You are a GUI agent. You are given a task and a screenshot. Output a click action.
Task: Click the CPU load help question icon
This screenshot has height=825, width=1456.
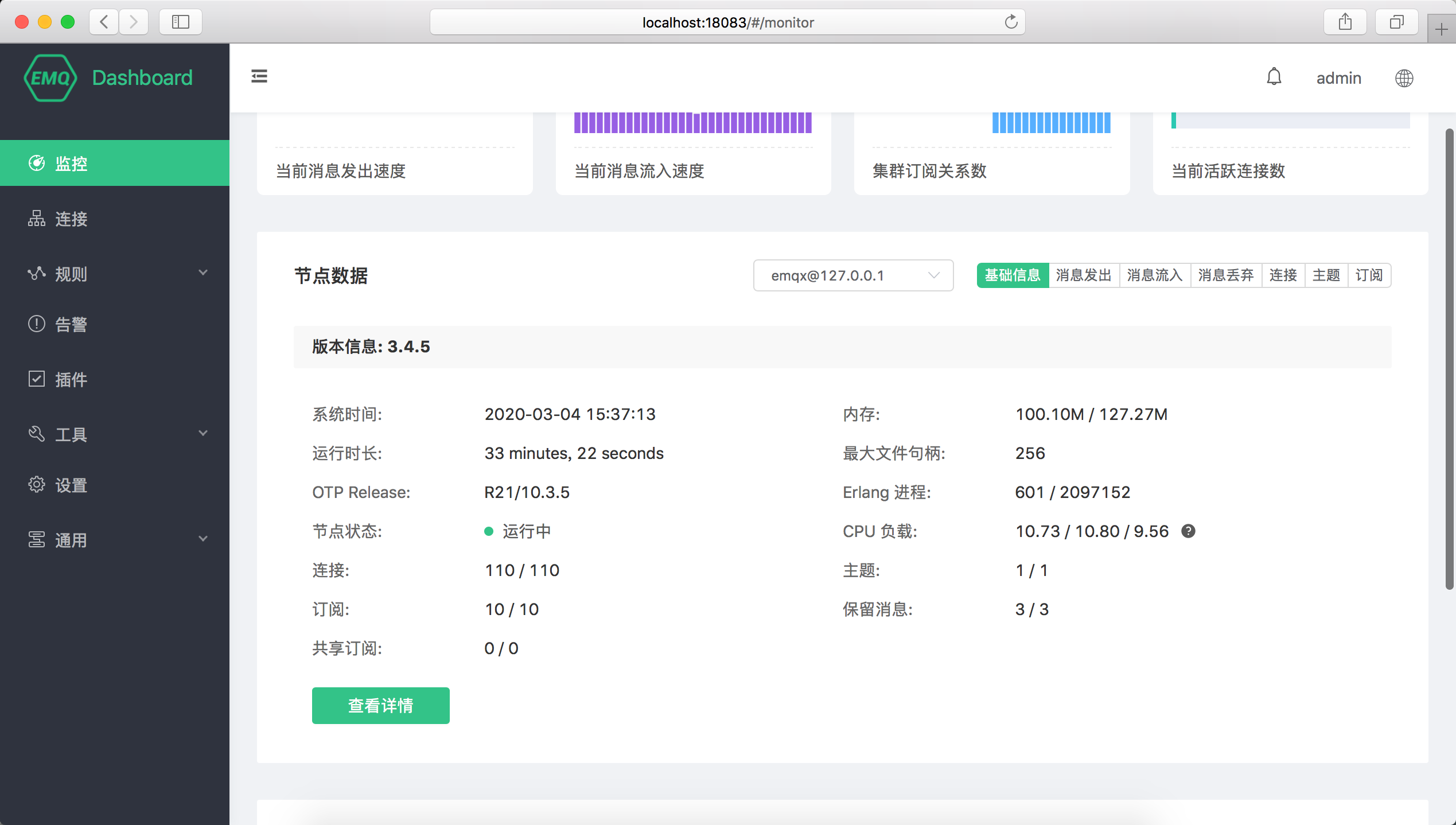coord(1188,531)
